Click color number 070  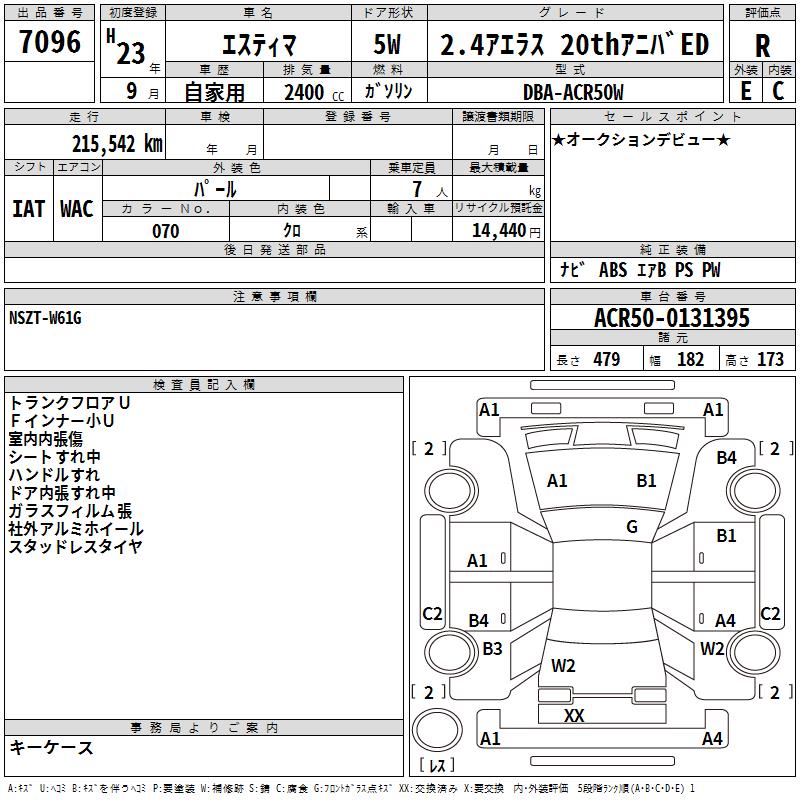pos(165,231)
